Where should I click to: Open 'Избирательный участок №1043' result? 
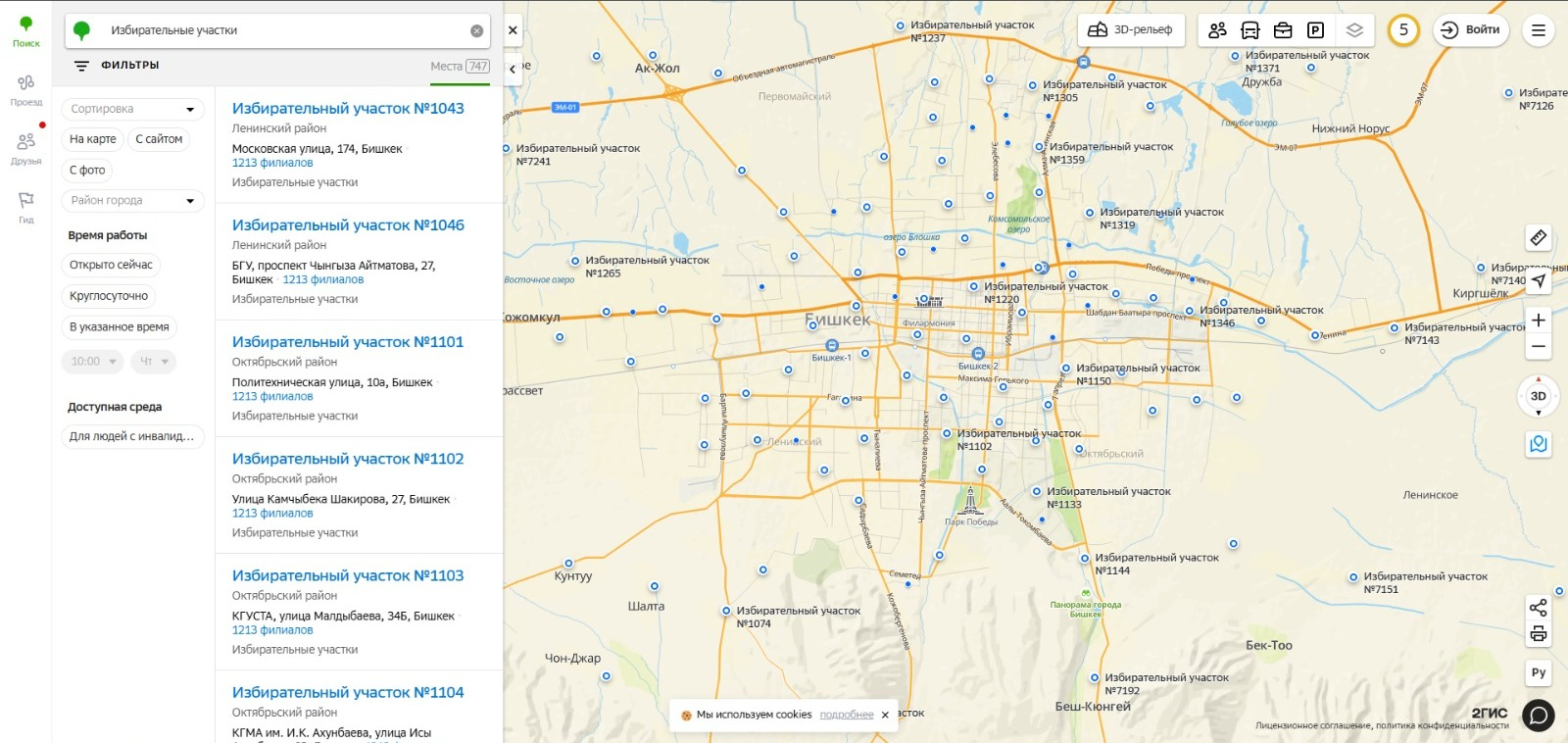coord(348,109)
